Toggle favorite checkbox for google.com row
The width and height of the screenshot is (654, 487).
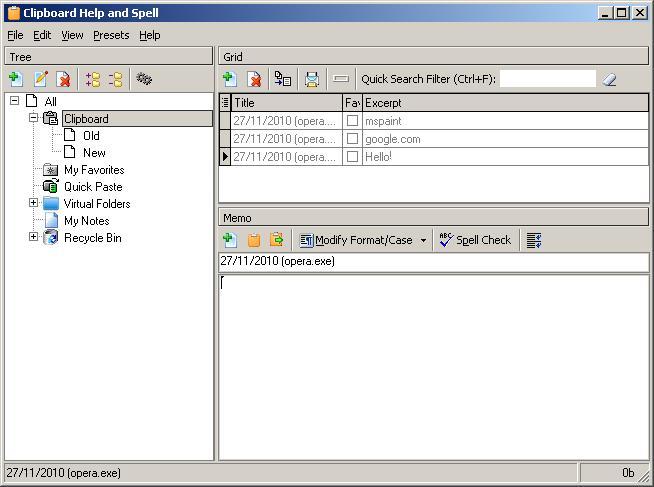click(x=352, y=139)
